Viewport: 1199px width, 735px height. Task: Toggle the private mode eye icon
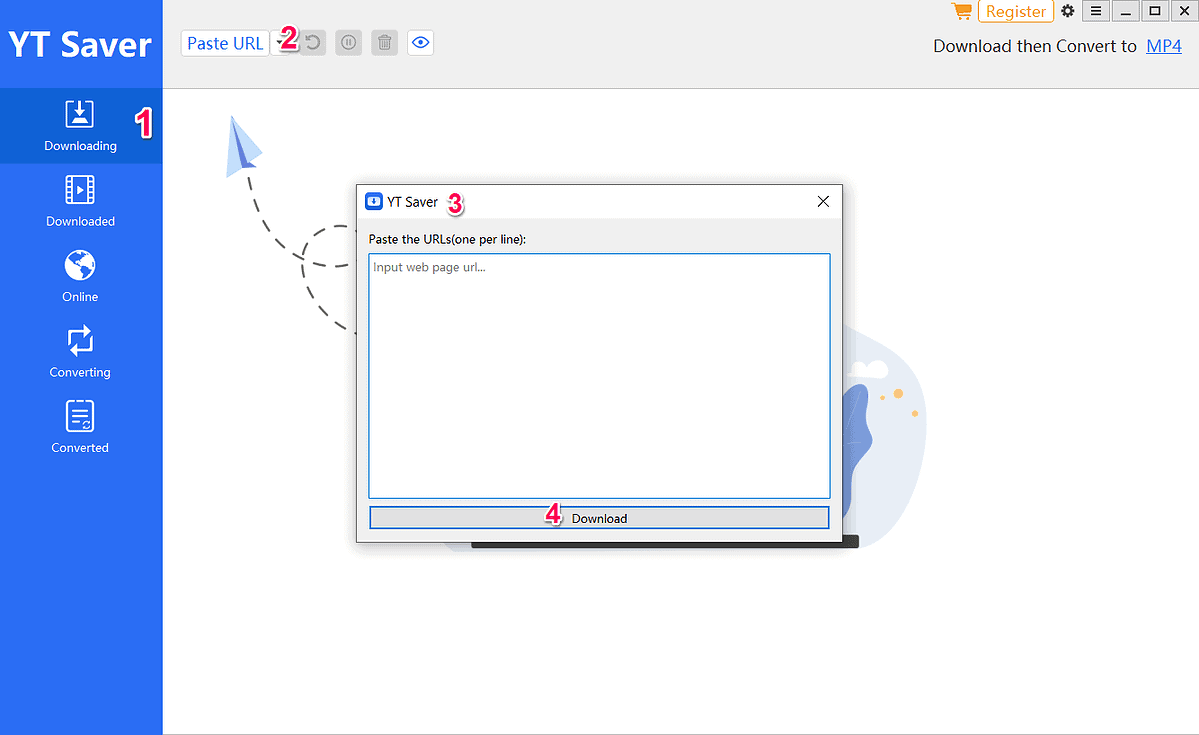pos(420,42)
